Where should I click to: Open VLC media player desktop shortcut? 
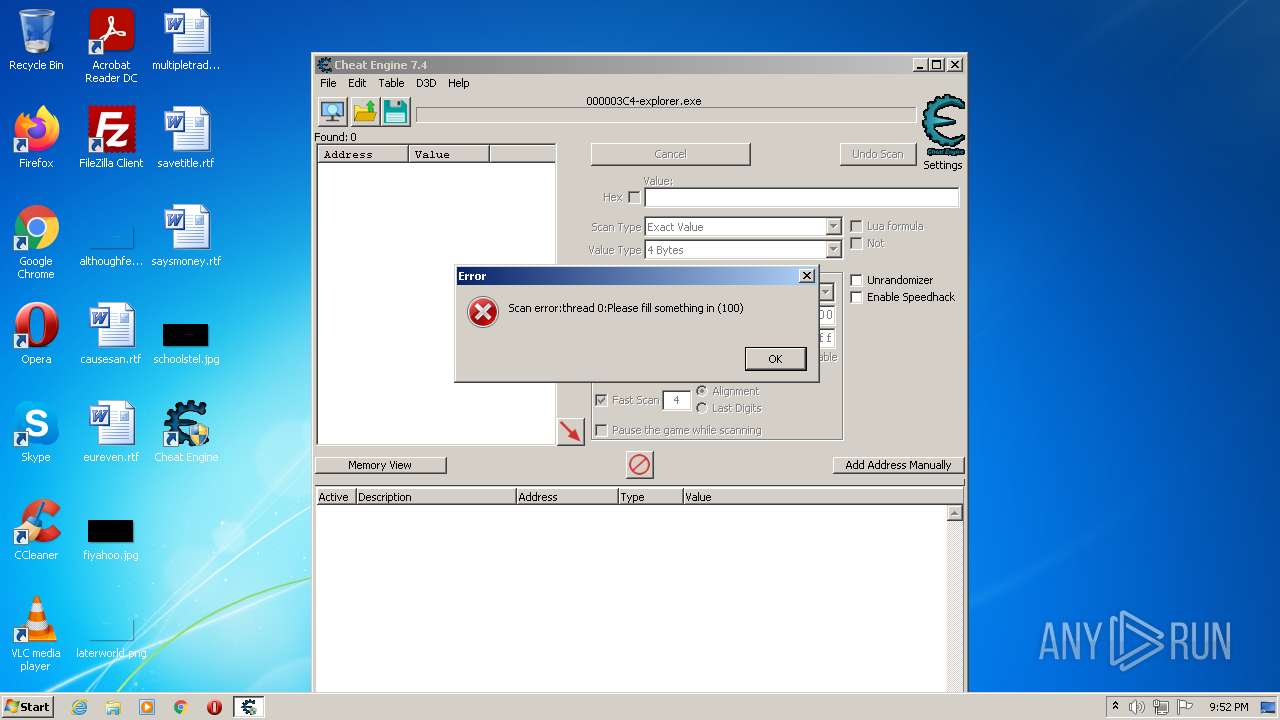tap(36, 634)
